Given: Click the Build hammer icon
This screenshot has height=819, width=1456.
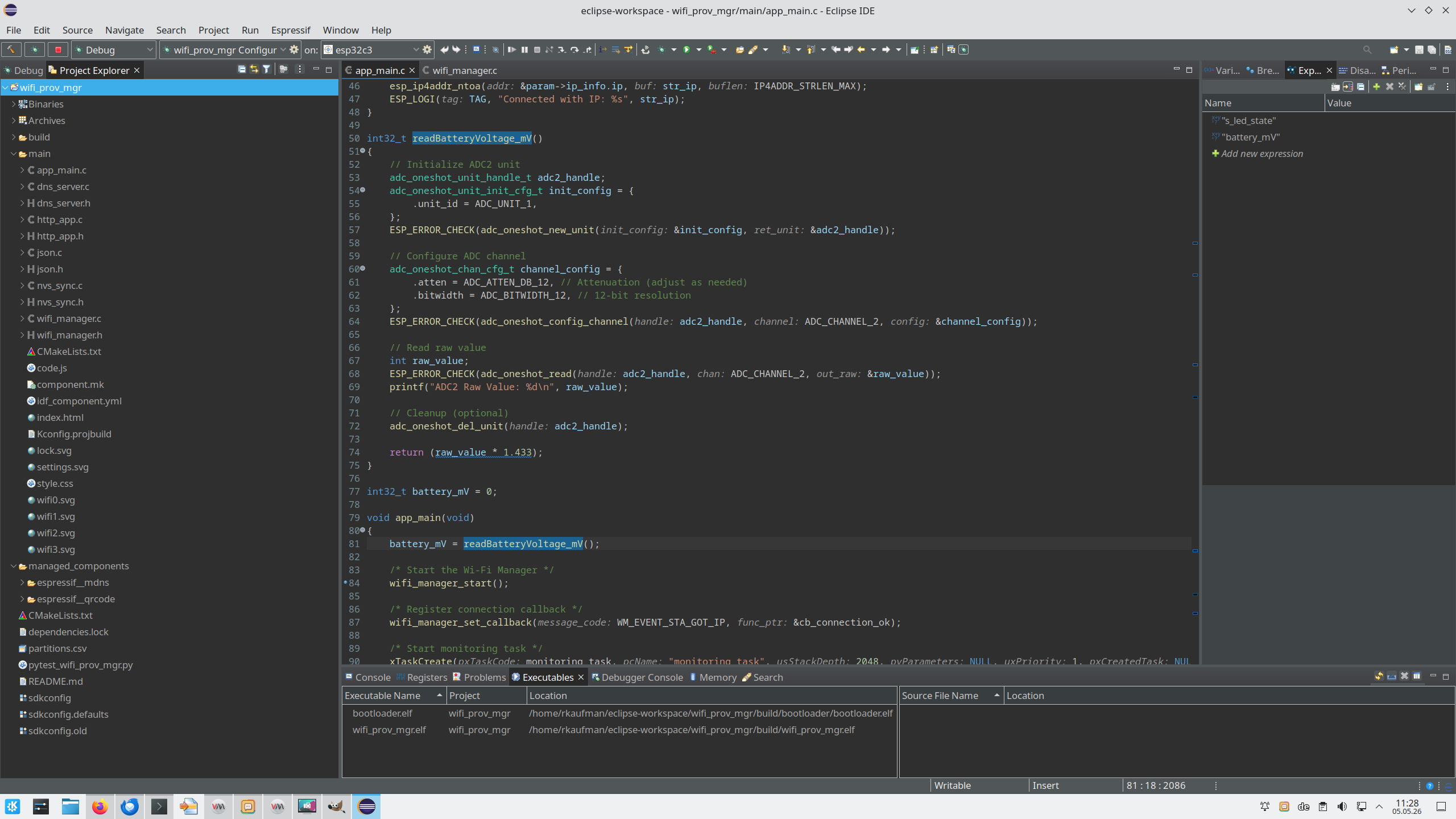Looking at the screenshot, I should [x=11, y=49].
